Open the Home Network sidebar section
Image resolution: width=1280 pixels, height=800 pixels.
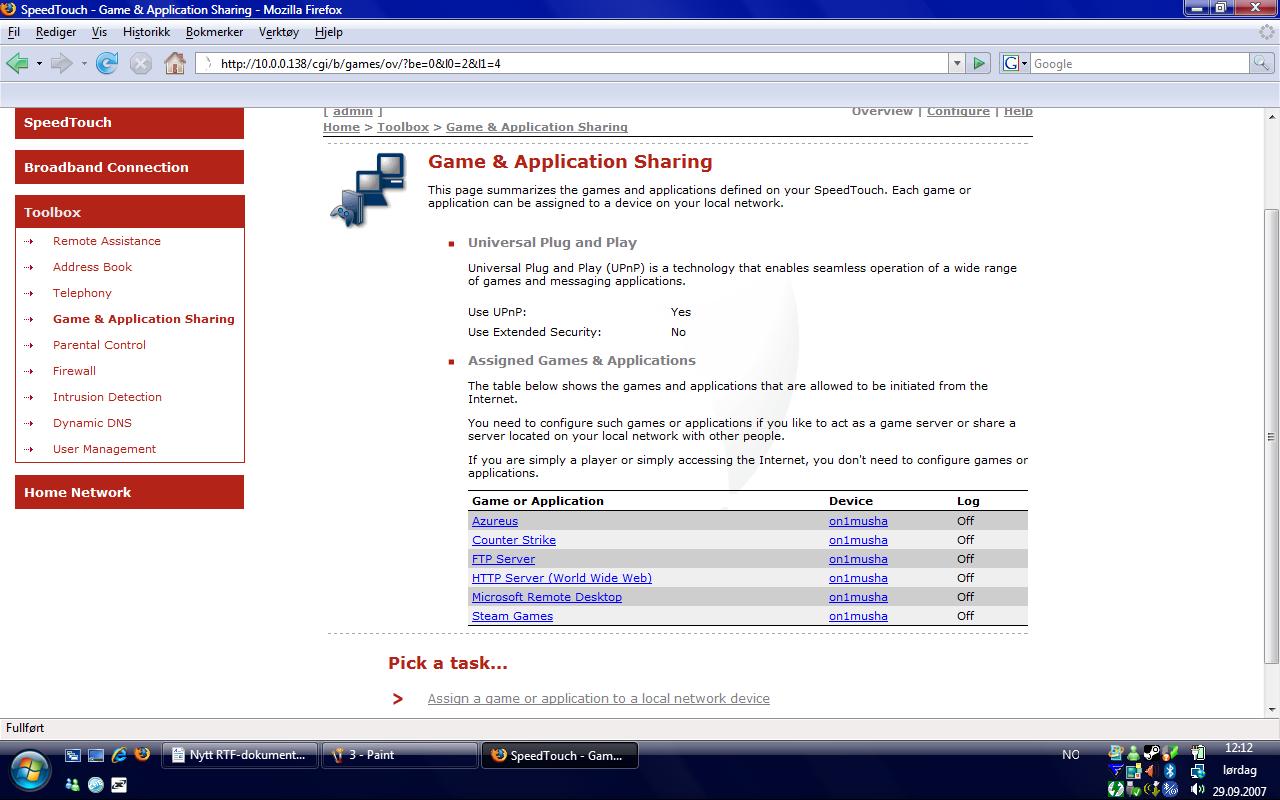tap(129, 492)
